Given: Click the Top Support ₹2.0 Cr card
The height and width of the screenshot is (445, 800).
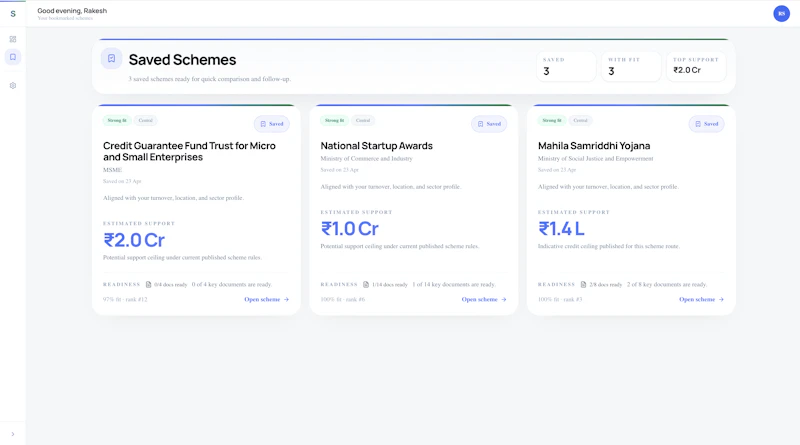Looking at the screenshot, I should click(696, 66).
